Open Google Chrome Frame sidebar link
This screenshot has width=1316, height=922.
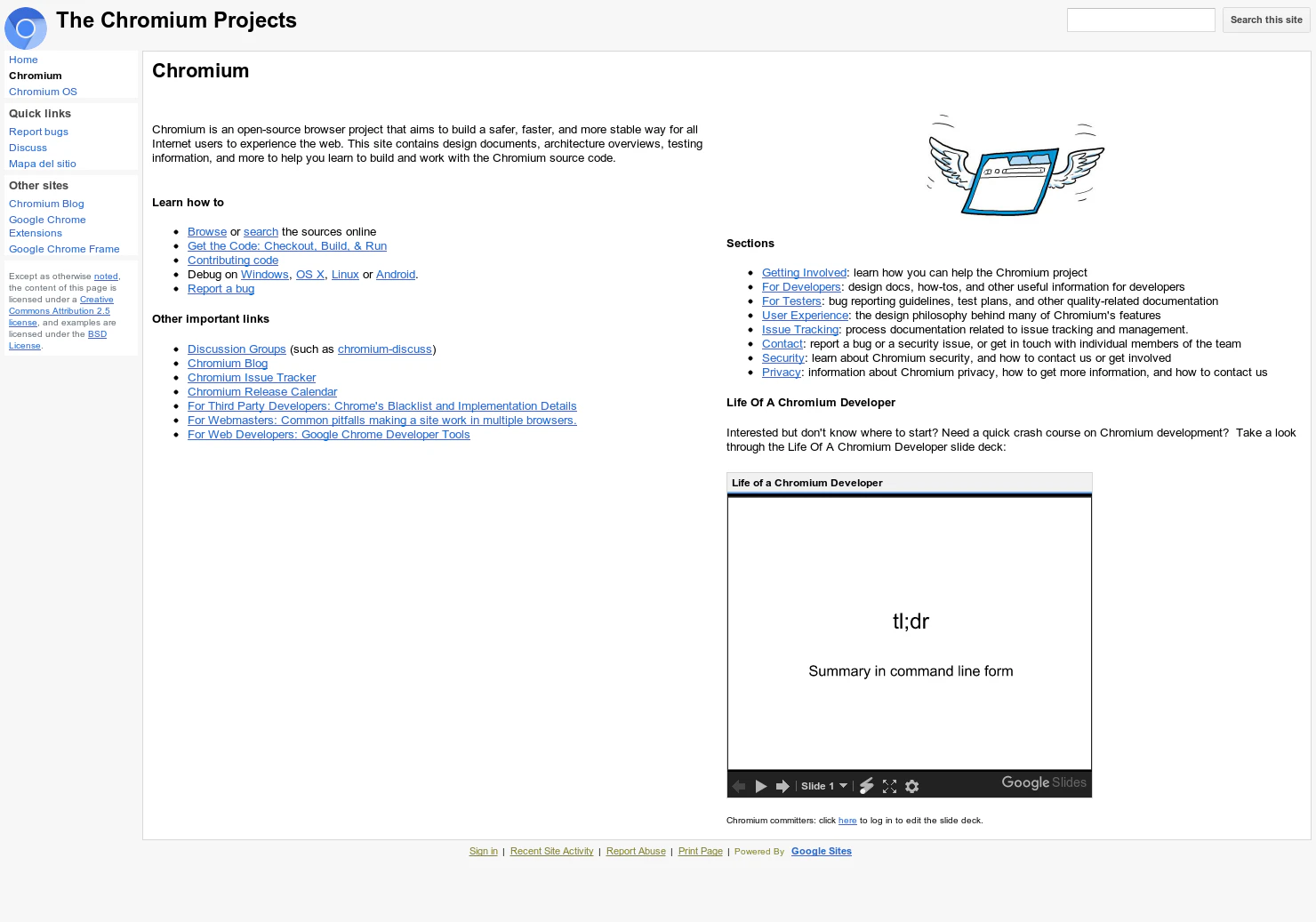click(64, 249)
